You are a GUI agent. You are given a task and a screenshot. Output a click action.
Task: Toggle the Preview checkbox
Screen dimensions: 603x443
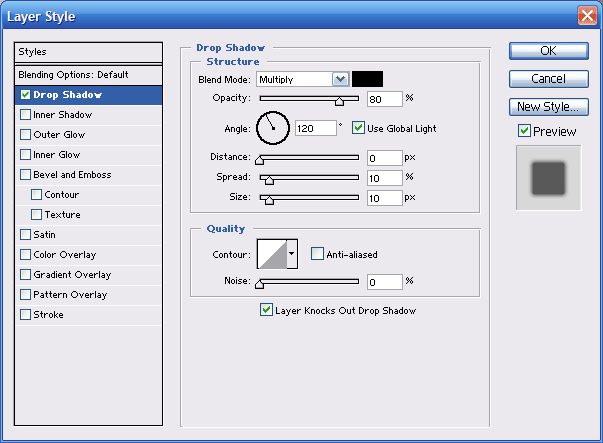pos(524,131)
